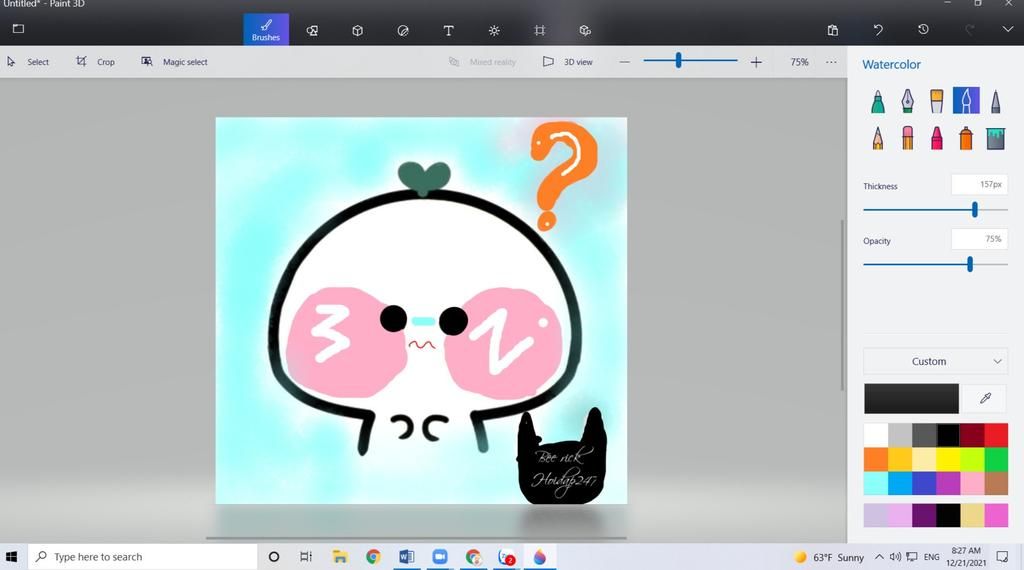
Task: Activate Magic select
Action: 174,62
